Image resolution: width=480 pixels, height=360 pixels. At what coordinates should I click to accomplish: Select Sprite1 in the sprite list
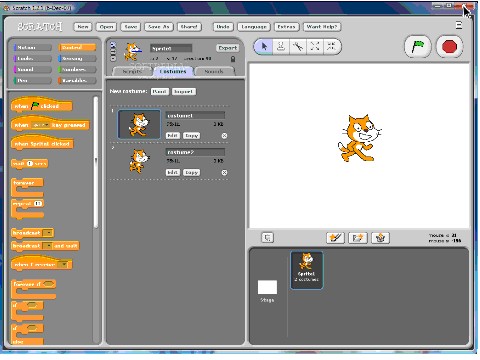(x=307, y=270)
